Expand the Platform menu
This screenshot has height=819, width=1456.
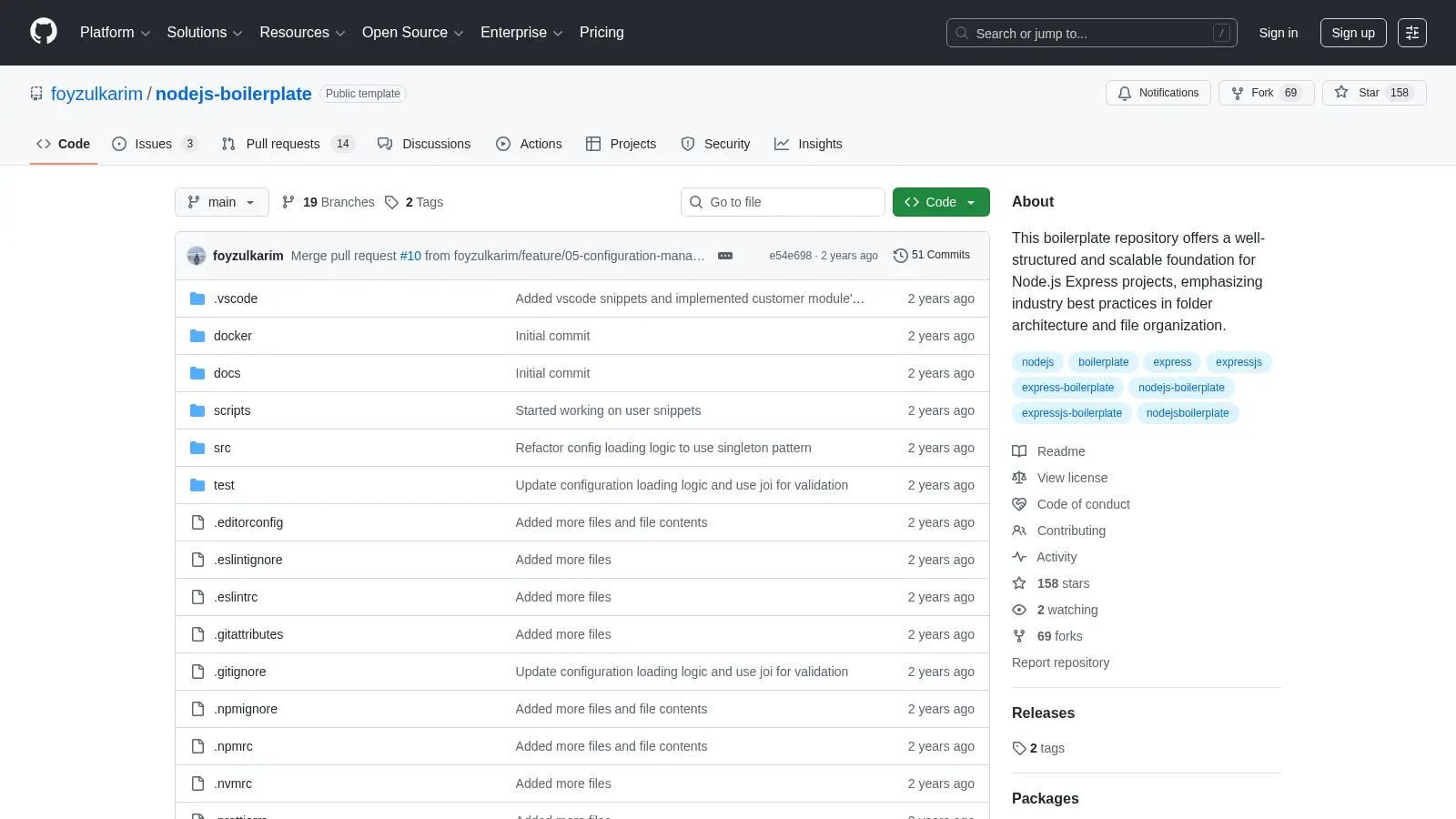(116, 33)
